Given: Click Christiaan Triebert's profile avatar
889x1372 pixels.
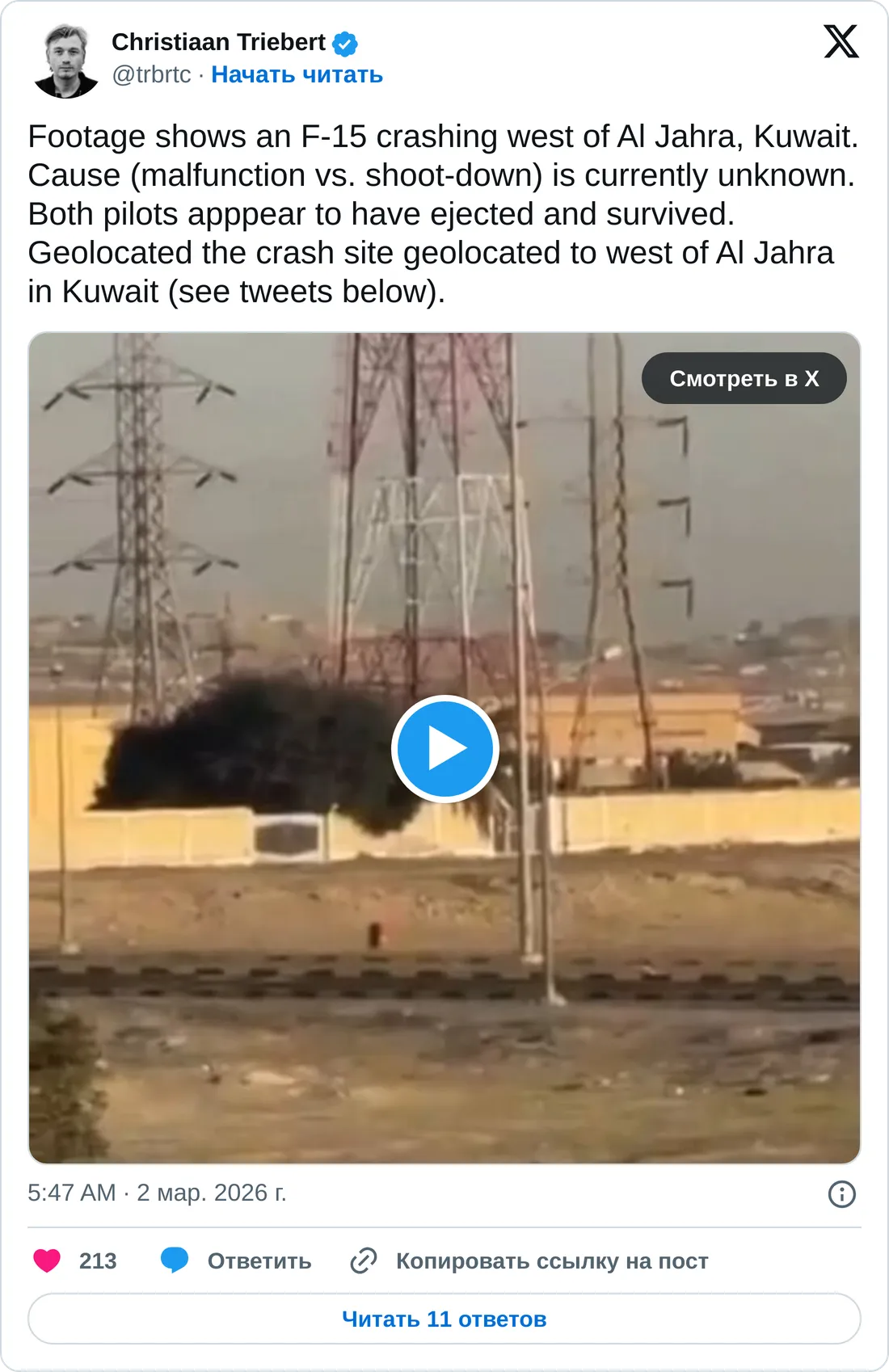Looking at the screenshot, I should (x=65, y=61).
